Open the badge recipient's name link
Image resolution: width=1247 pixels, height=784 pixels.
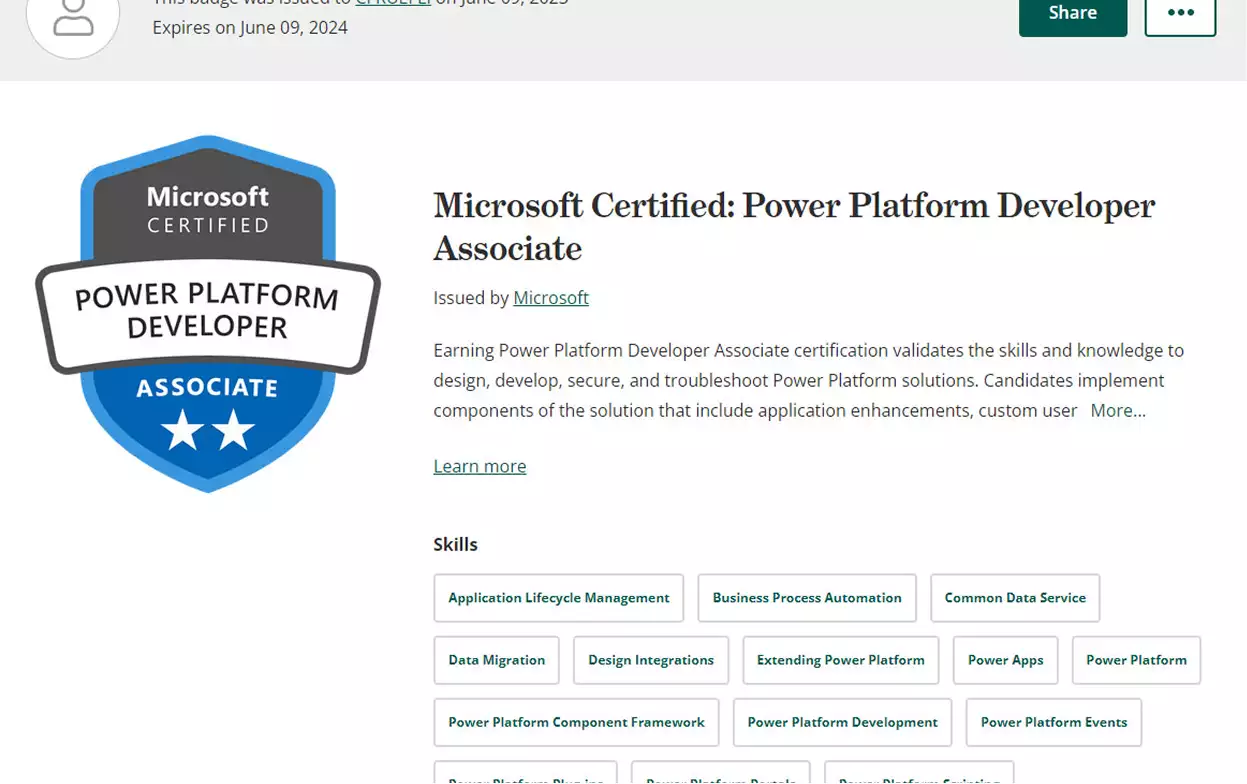pos(393,3)
